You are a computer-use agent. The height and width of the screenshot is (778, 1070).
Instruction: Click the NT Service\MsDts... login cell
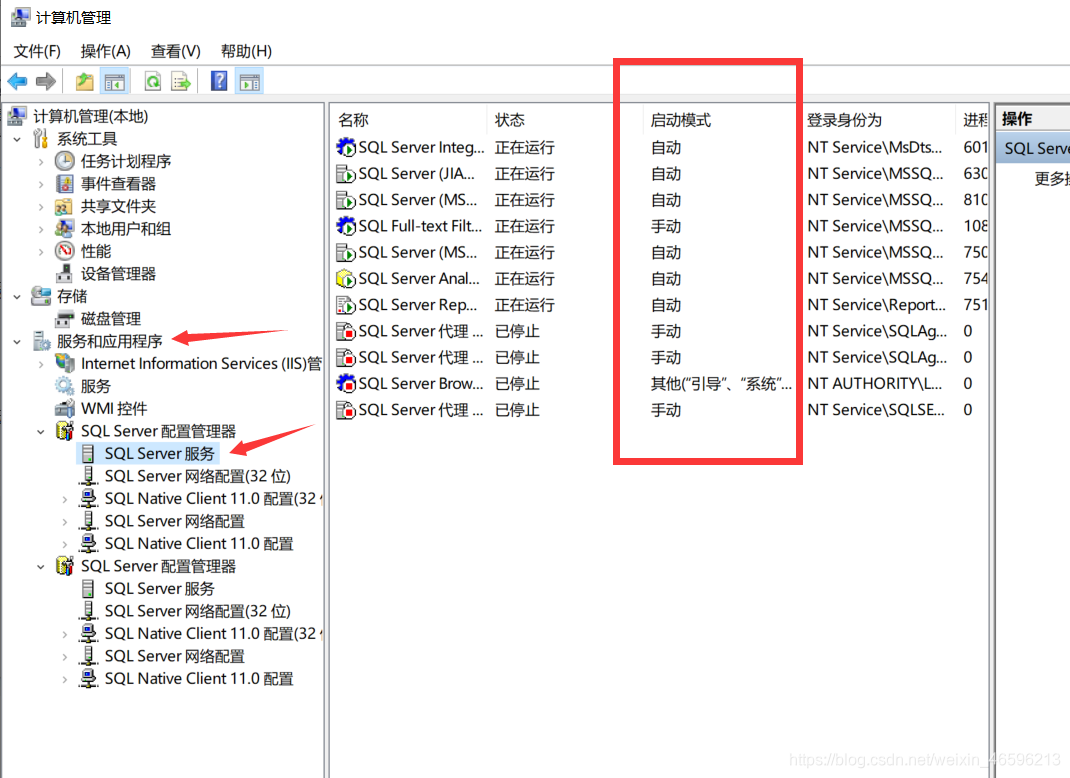874,147
